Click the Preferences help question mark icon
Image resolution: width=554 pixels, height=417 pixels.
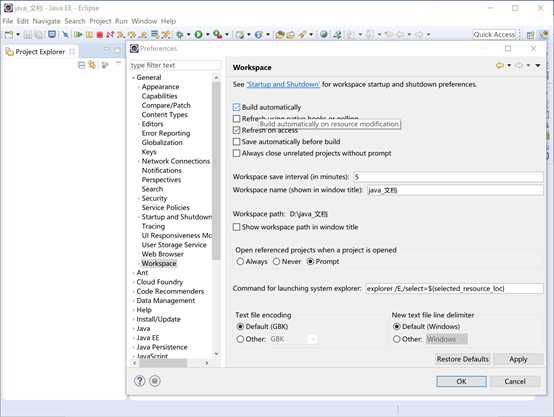coord(140,381)
